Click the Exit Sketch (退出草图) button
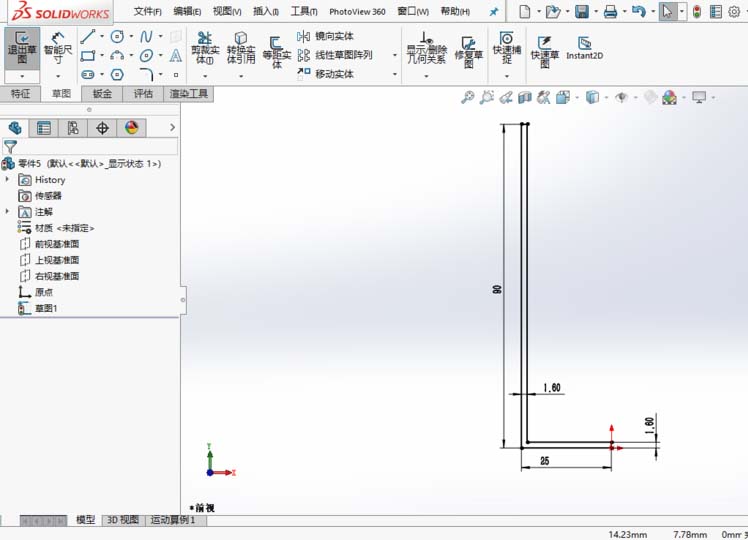The width and height of the screenshot is (748, 540). 22,48
